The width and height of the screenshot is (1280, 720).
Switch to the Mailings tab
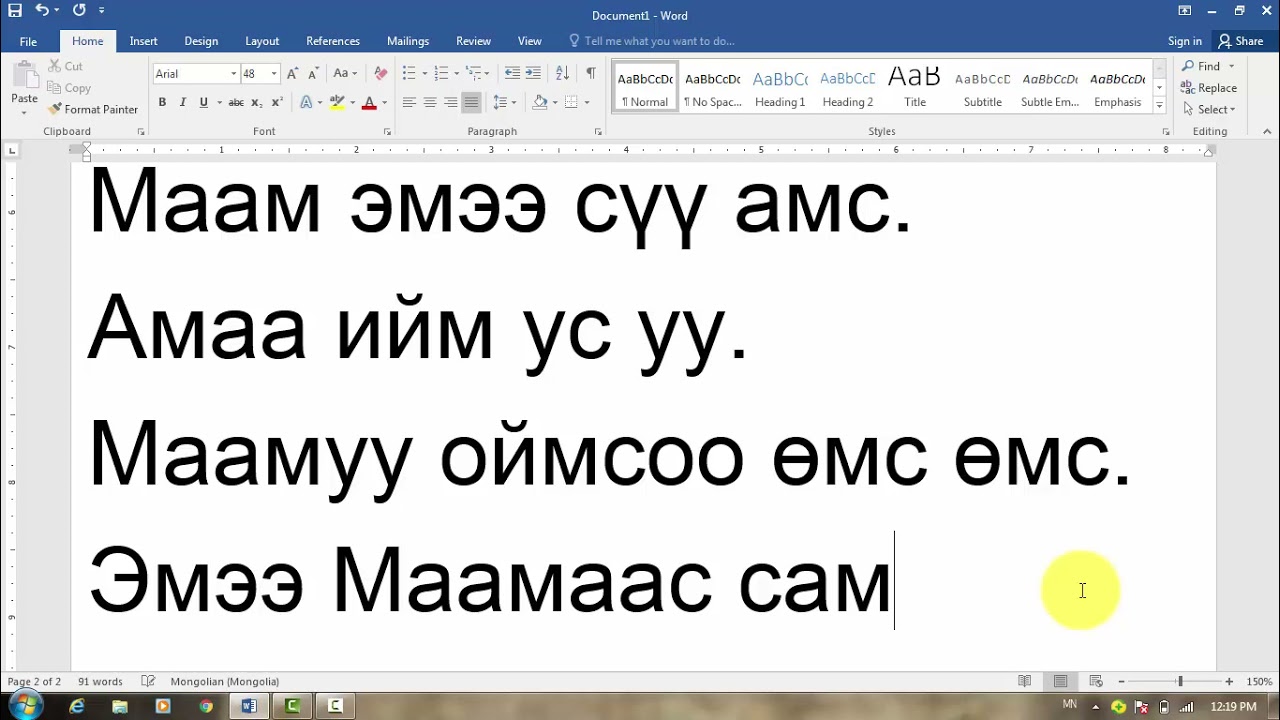point(408,41)
